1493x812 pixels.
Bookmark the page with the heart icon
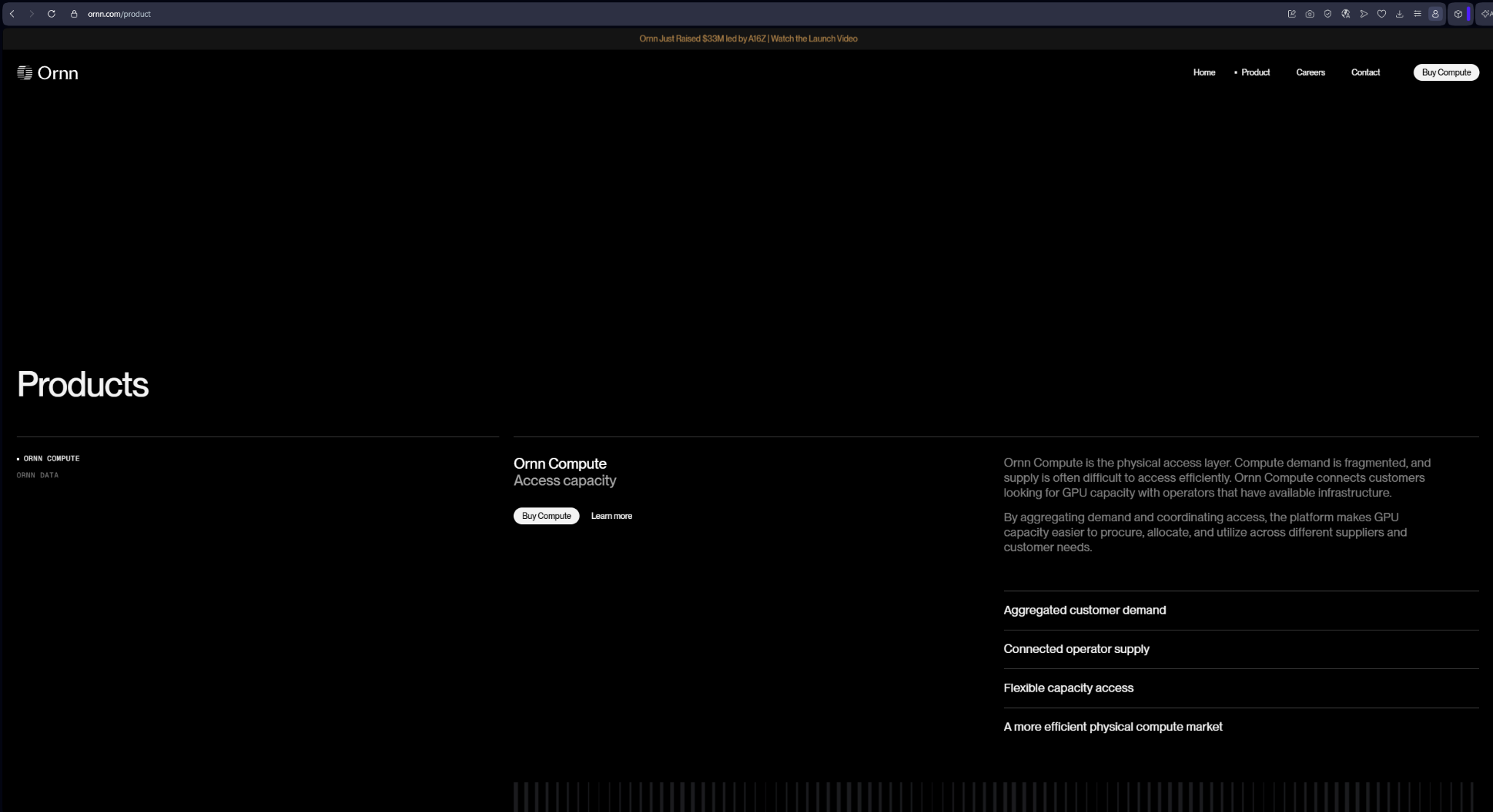point(1381,14)
